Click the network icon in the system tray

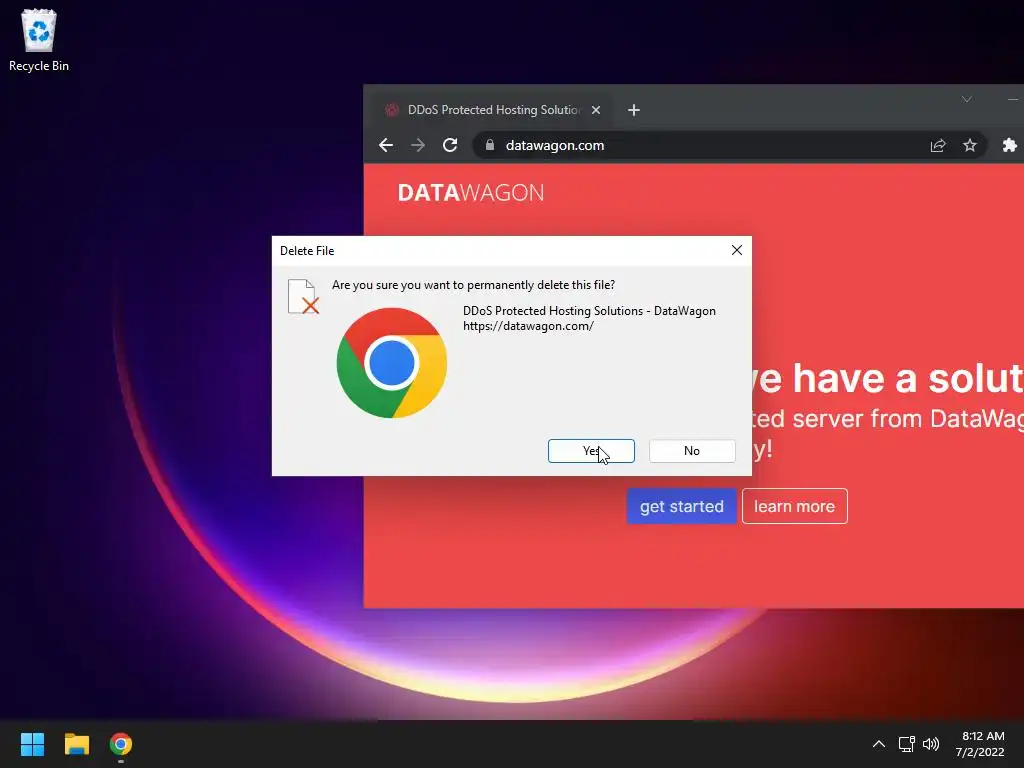[906, 744]
